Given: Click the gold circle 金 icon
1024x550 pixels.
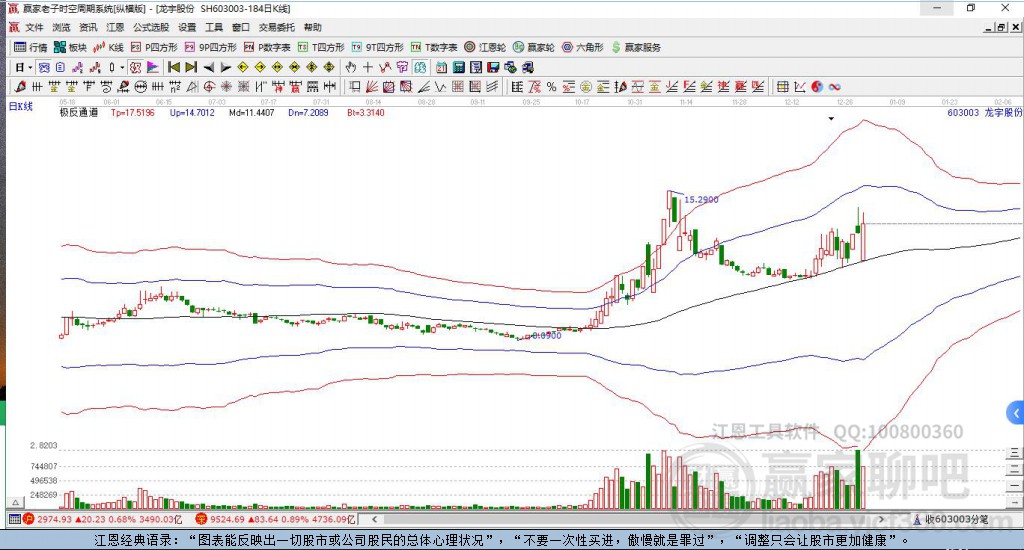Looking at the screenshot, I should click(x=586, y=87).
